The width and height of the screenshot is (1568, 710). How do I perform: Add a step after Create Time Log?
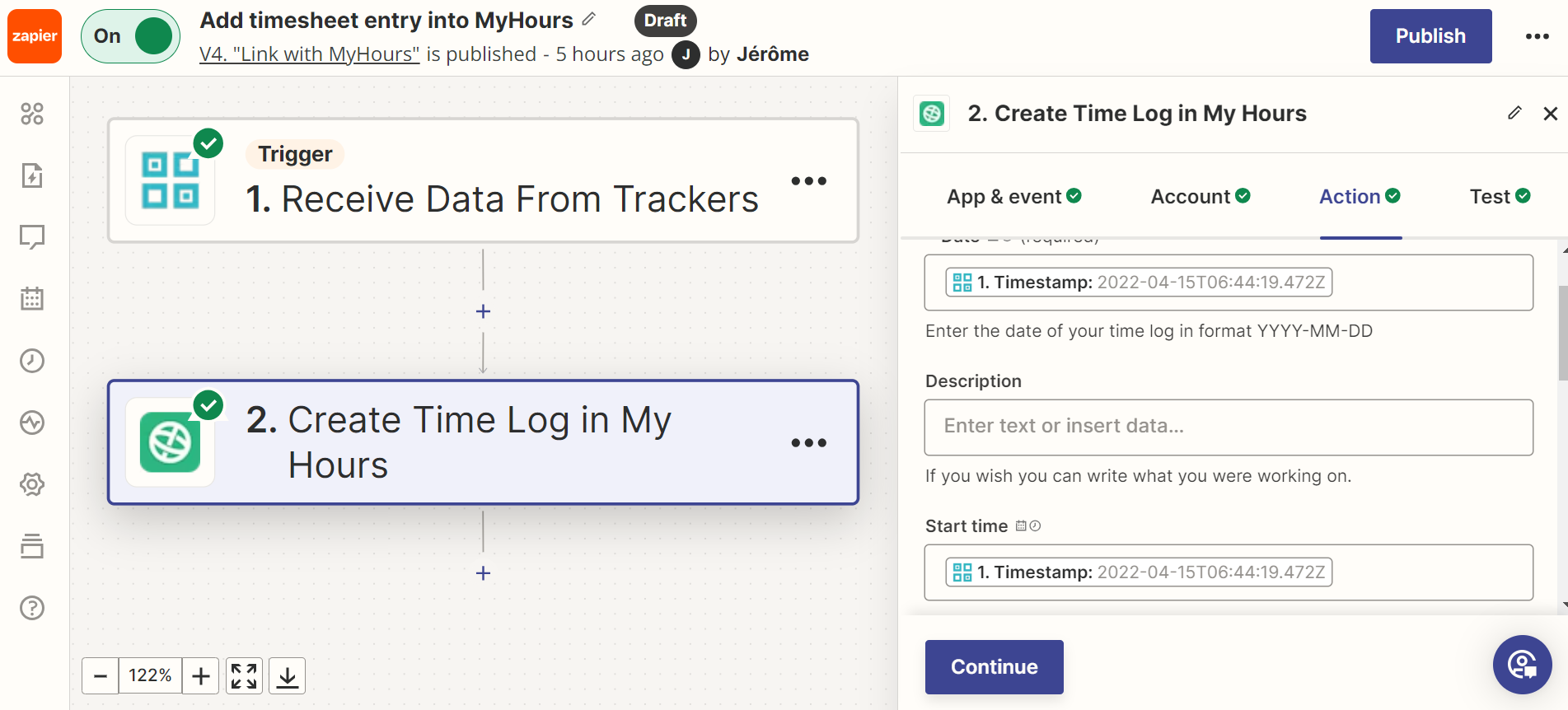(x=484, y=573)
